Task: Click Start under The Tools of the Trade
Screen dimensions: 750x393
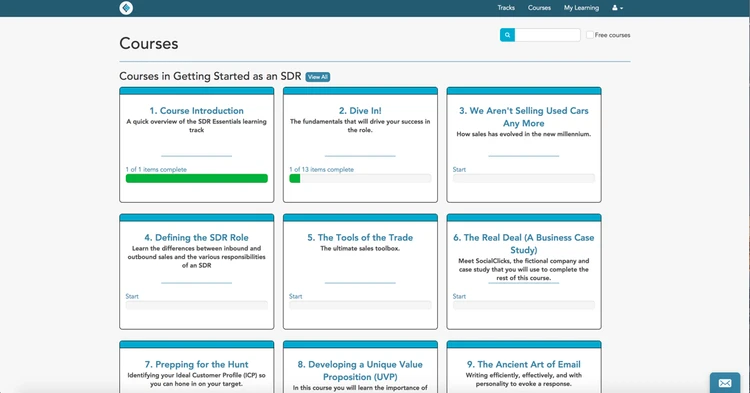Action: [296, 296]
